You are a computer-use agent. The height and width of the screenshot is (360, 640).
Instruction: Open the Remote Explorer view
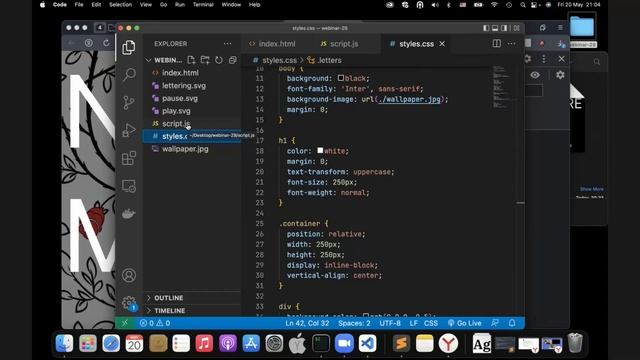point(129,186)
